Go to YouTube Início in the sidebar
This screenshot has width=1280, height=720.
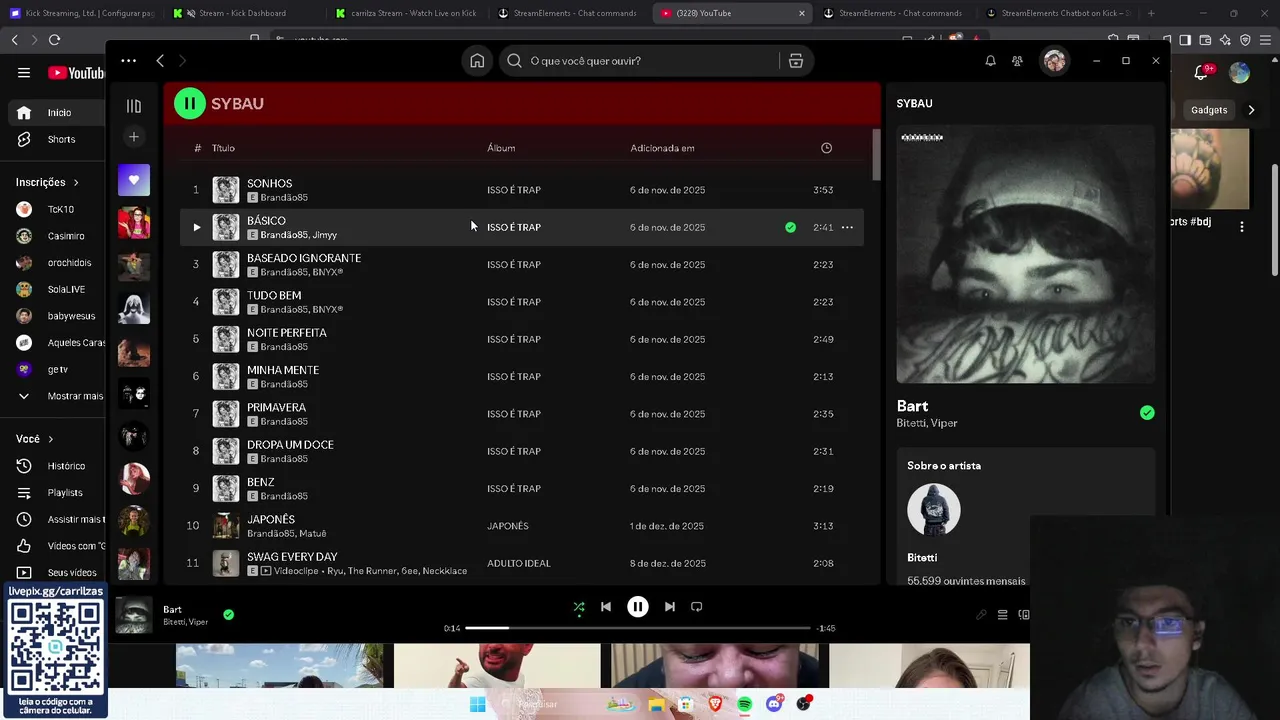(54, 112)
